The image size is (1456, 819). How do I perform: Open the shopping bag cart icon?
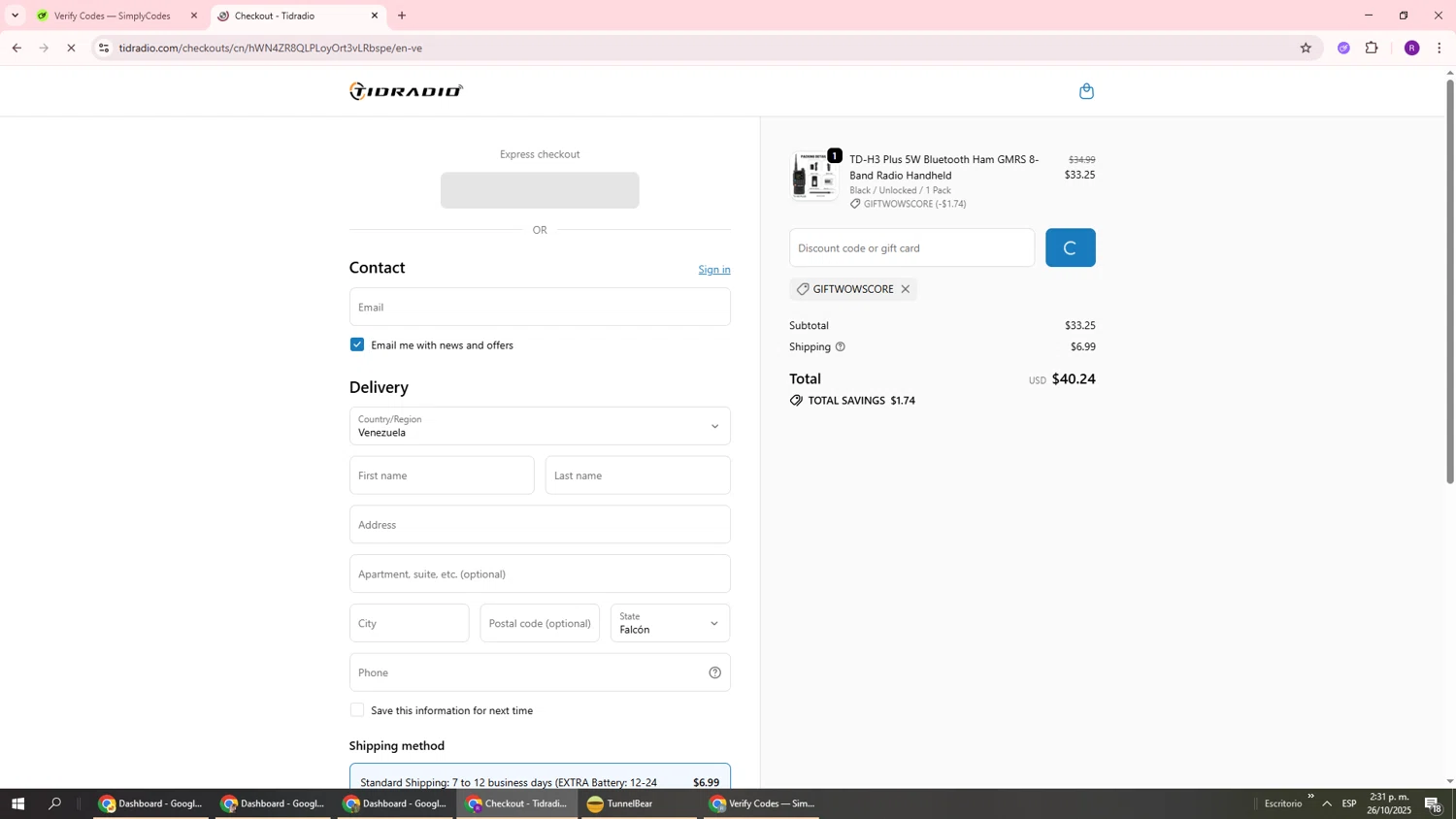(x=1086, y=91)
